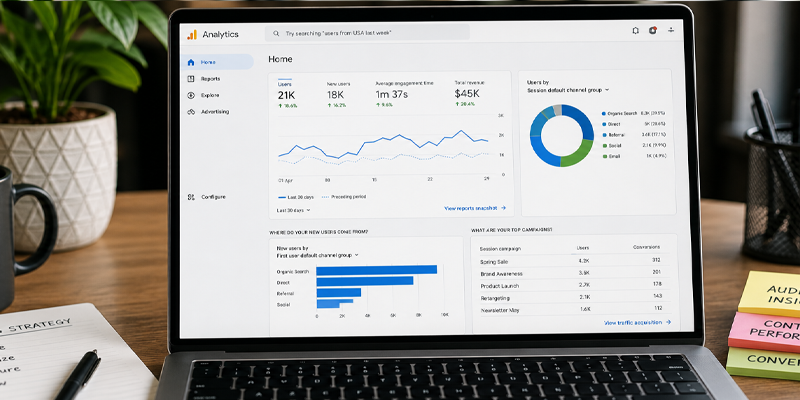
Task: Select the Total revenue metric
Action: point(469,93)
